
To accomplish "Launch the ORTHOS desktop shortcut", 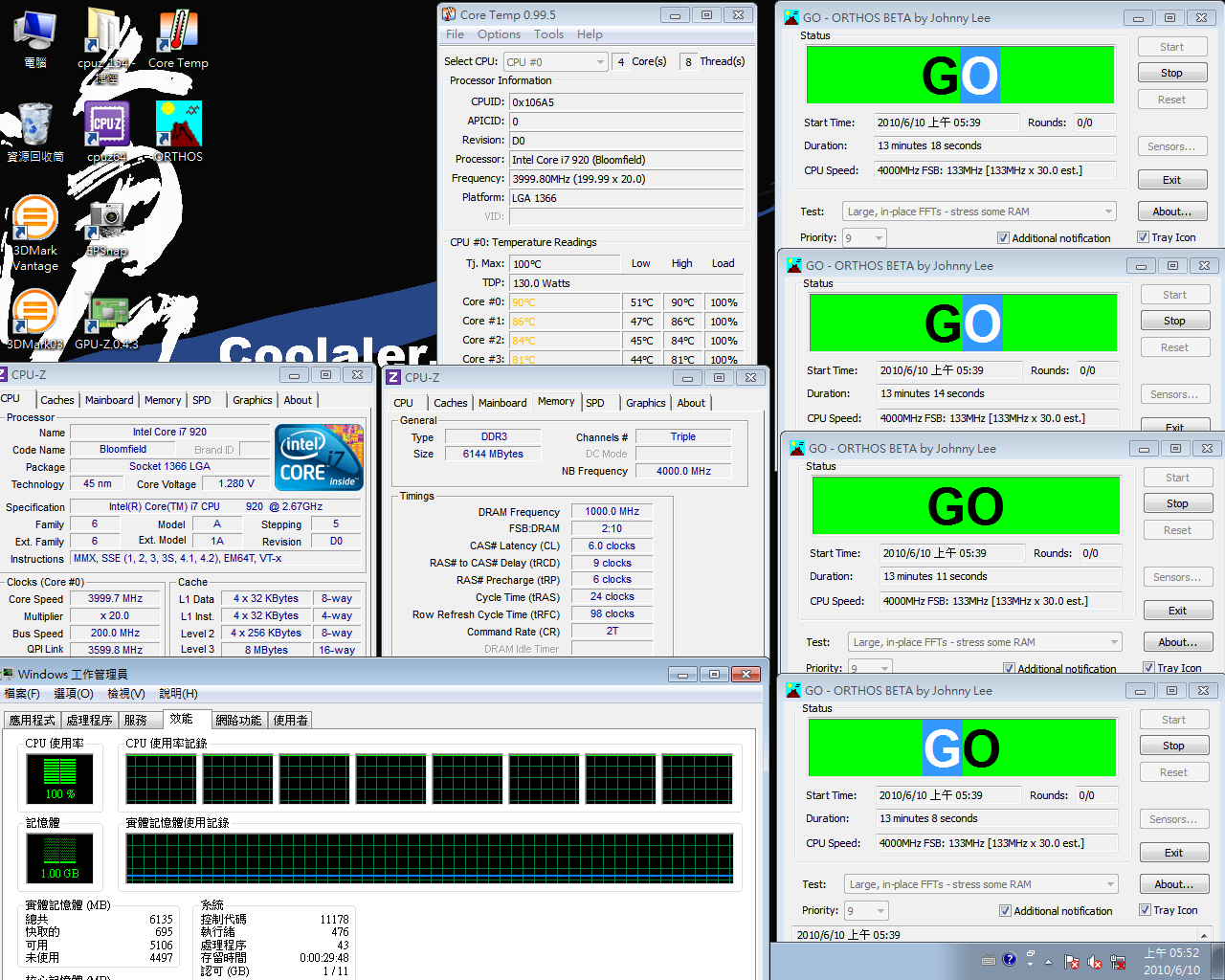I will click(x=178, y=132).
